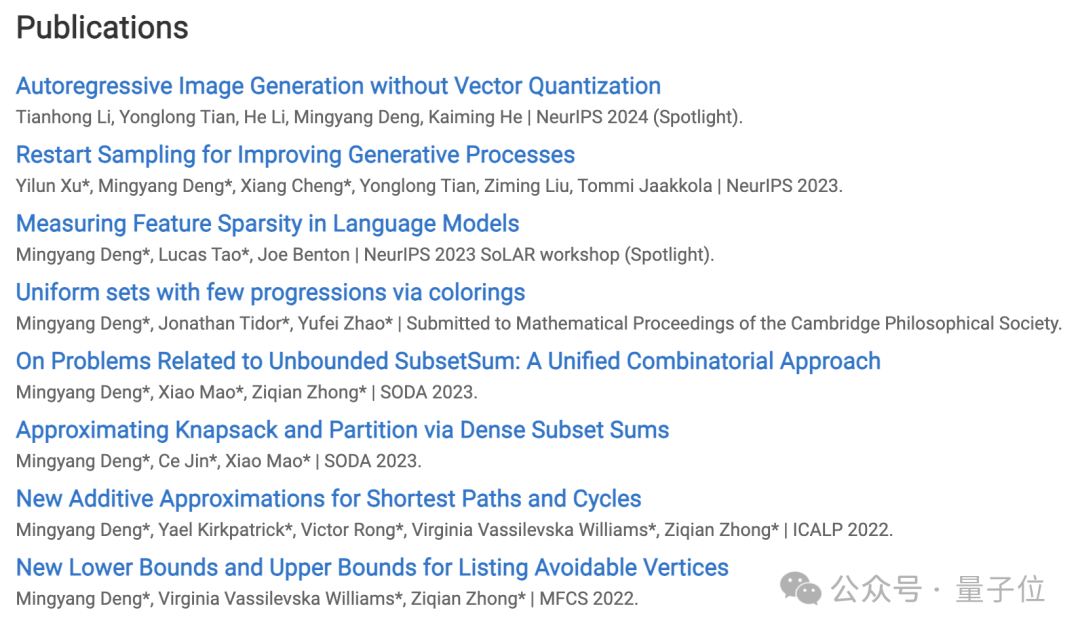Viewport: 1080px width, 633px height.
Task: Click the Kaiming He author name
Action: coord(475,117)
